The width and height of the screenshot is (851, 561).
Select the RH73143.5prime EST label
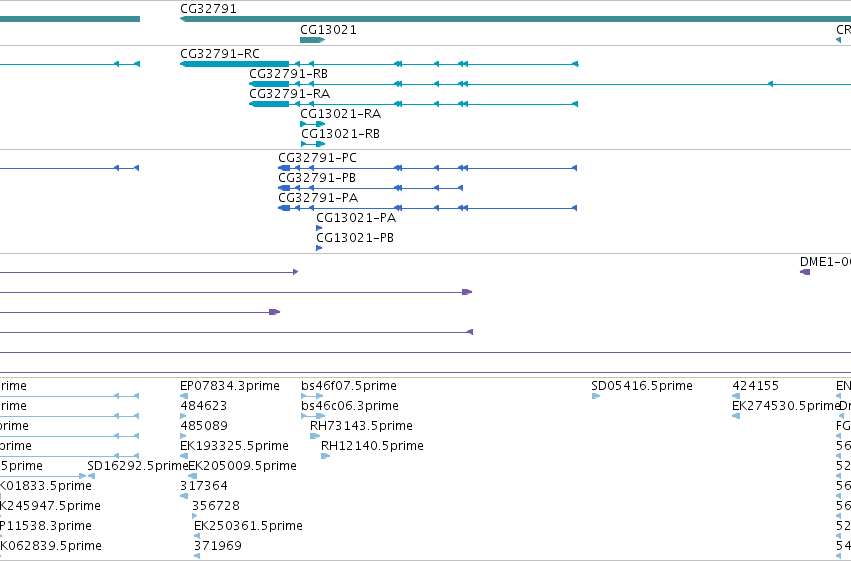pos(361,426)
